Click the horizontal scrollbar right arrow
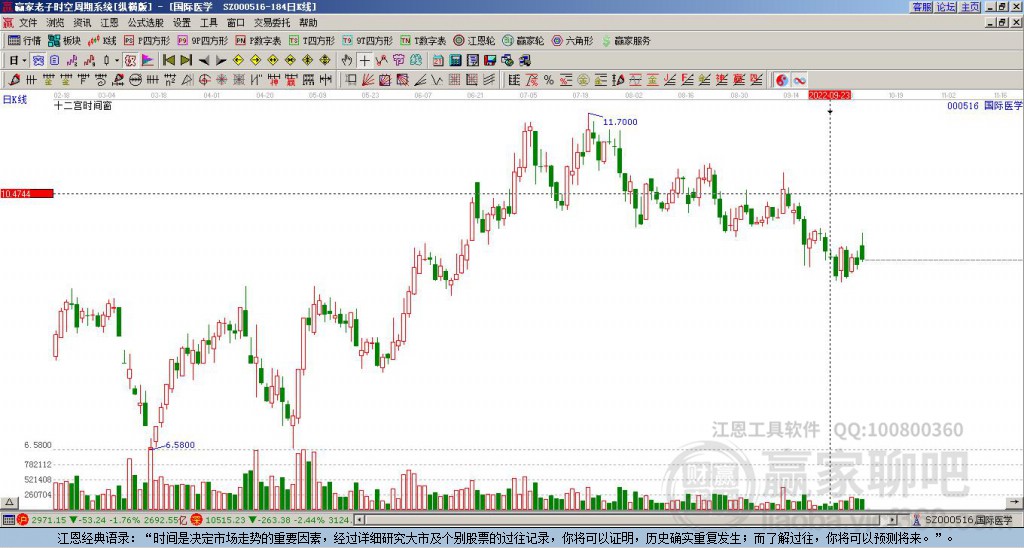The width and height of the screenshot is (1024, 548). pyautogui.click(x=892, y=520)
